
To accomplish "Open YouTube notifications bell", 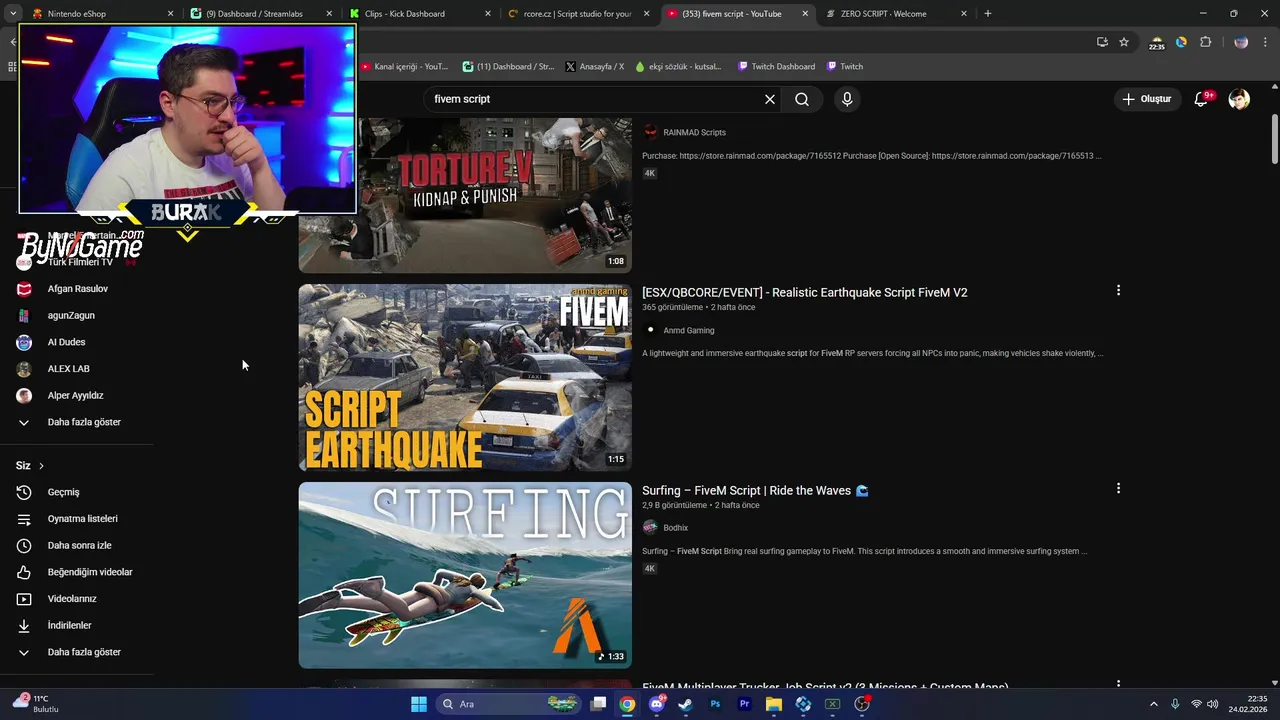I will 1202,99.
